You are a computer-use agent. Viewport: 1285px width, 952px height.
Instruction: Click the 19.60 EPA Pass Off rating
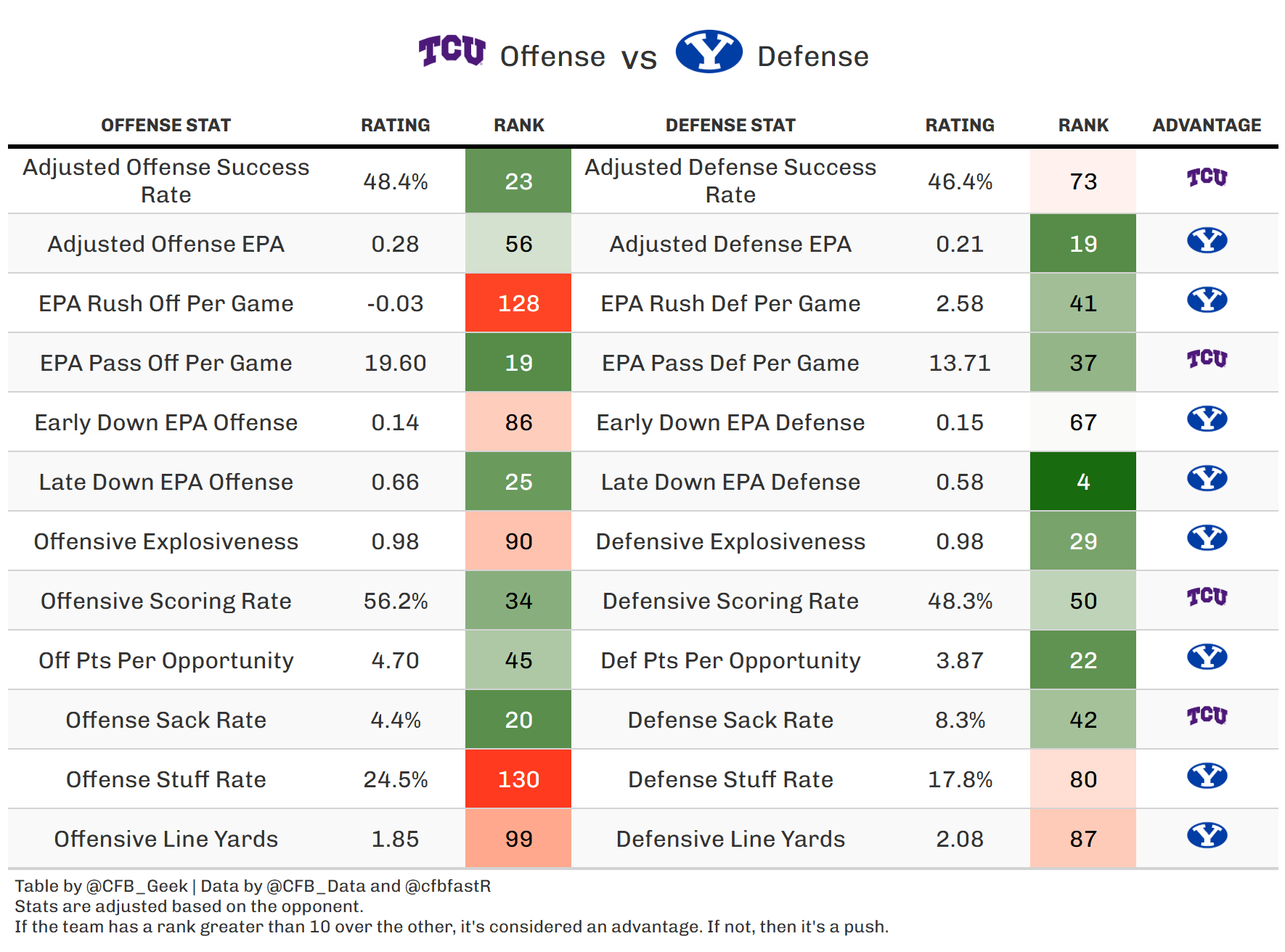pos(395,363)
